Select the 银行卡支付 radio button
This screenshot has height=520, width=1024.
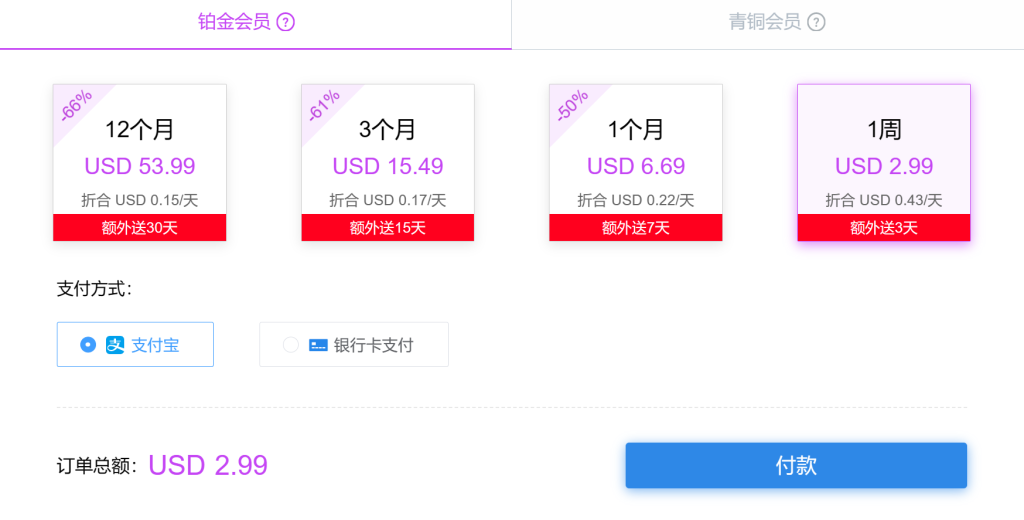click(291, 344)
